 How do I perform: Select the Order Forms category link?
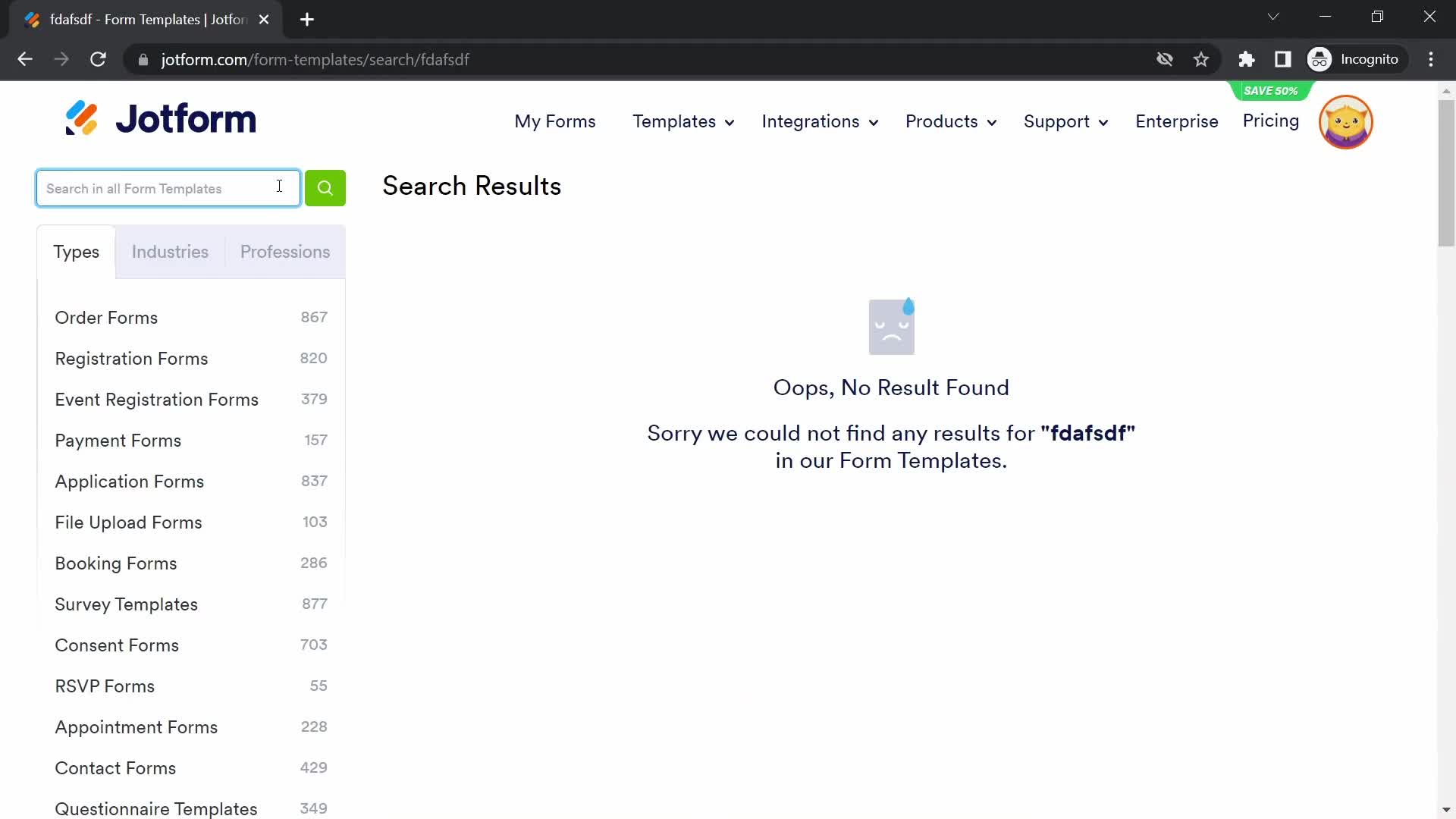(107, 317)
